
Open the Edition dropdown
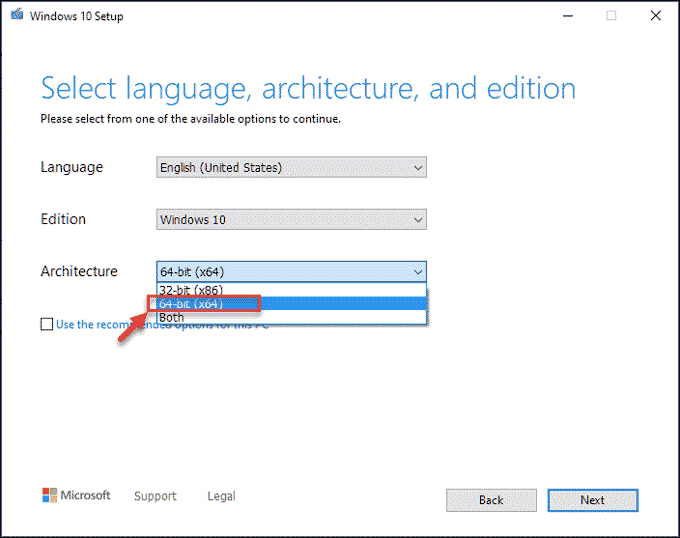[291, 219]
